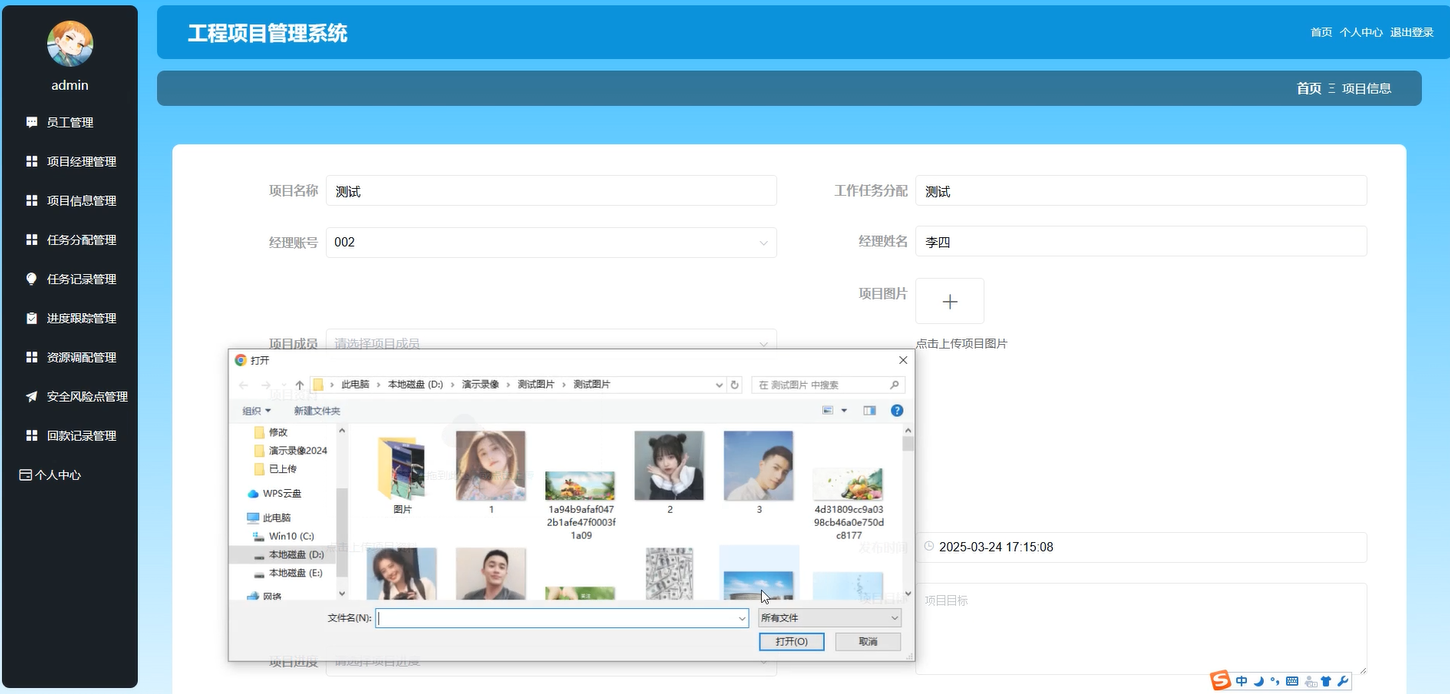
Task: Toggle full/half width with the moon icon
Action: (1259, 681)
